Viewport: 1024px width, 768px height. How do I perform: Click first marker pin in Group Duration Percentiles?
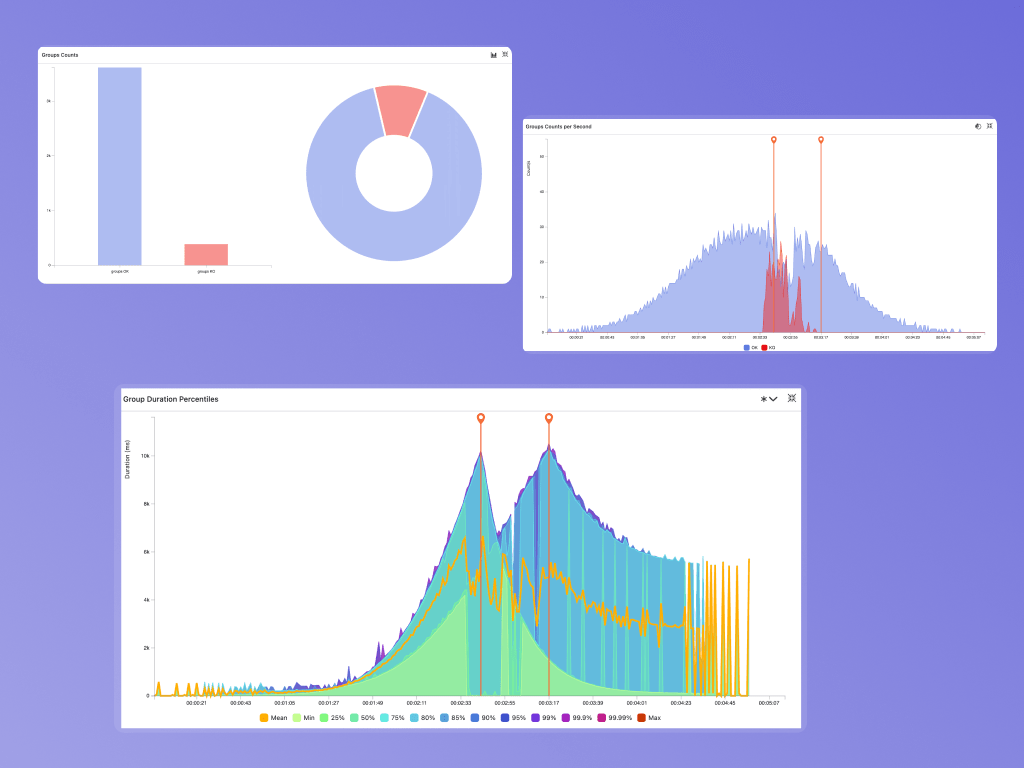coord(481,418)
